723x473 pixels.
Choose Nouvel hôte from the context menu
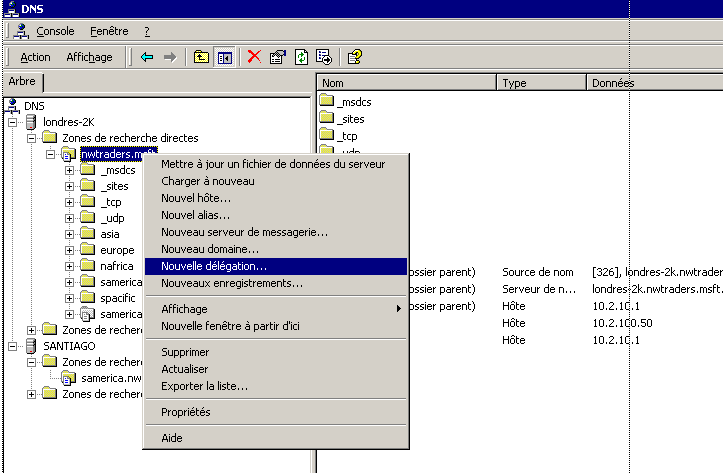196,198
